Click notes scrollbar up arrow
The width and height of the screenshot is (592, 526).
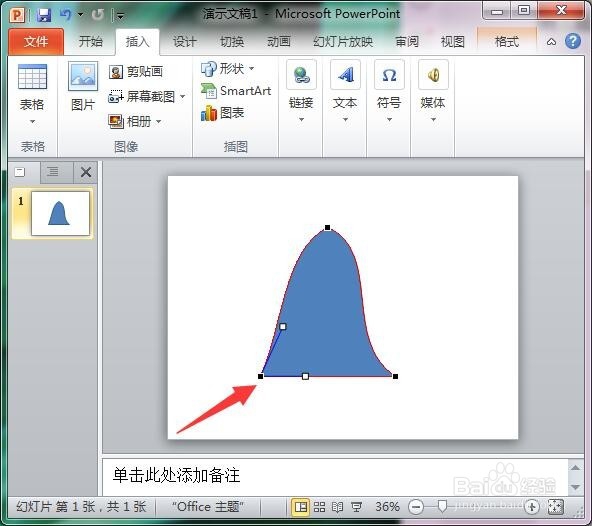[575, 468]
